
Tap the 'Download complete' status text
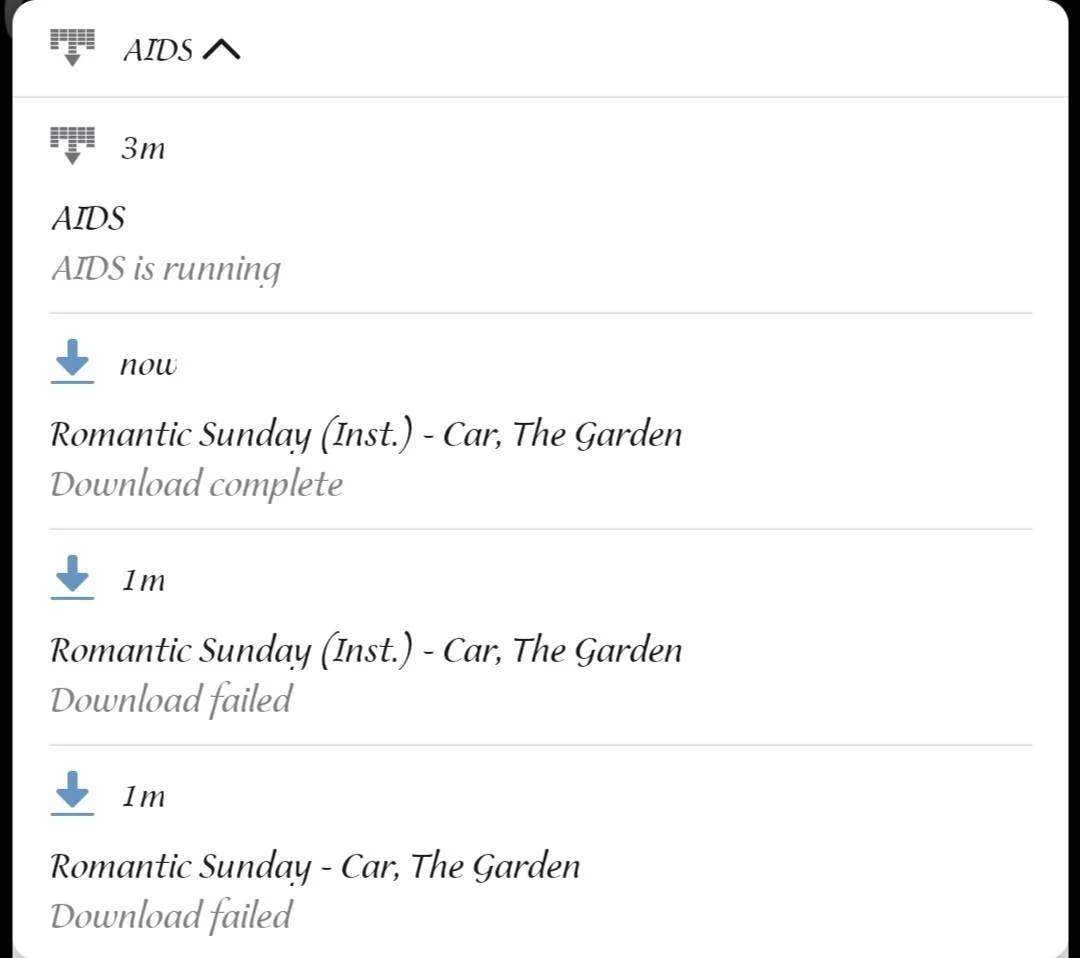[196, 484]
